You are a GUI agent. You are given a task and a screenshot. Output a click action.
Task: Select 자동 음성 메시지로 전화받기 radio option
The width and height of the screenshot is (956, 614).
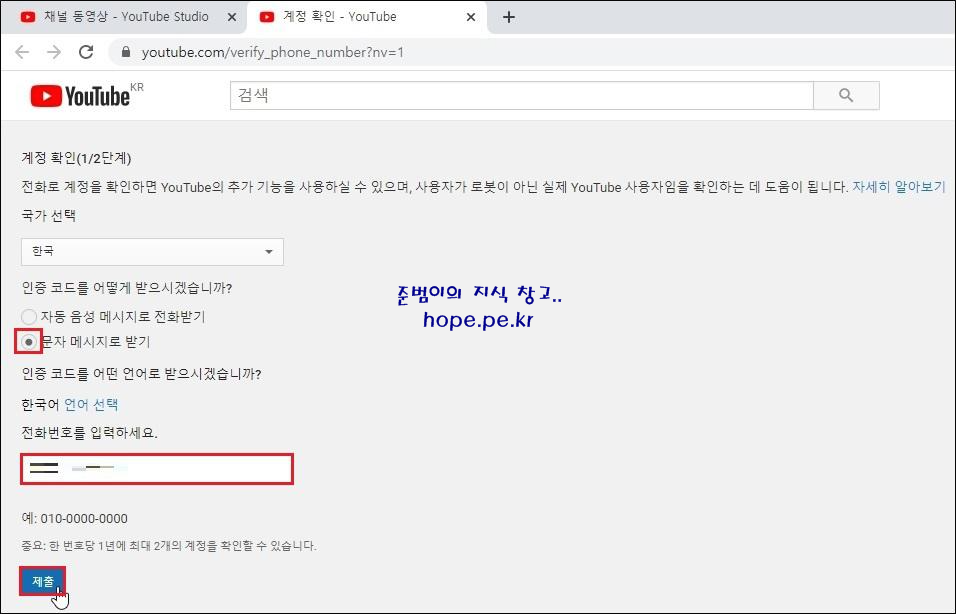pyautogui.click(x=29, y=317)
